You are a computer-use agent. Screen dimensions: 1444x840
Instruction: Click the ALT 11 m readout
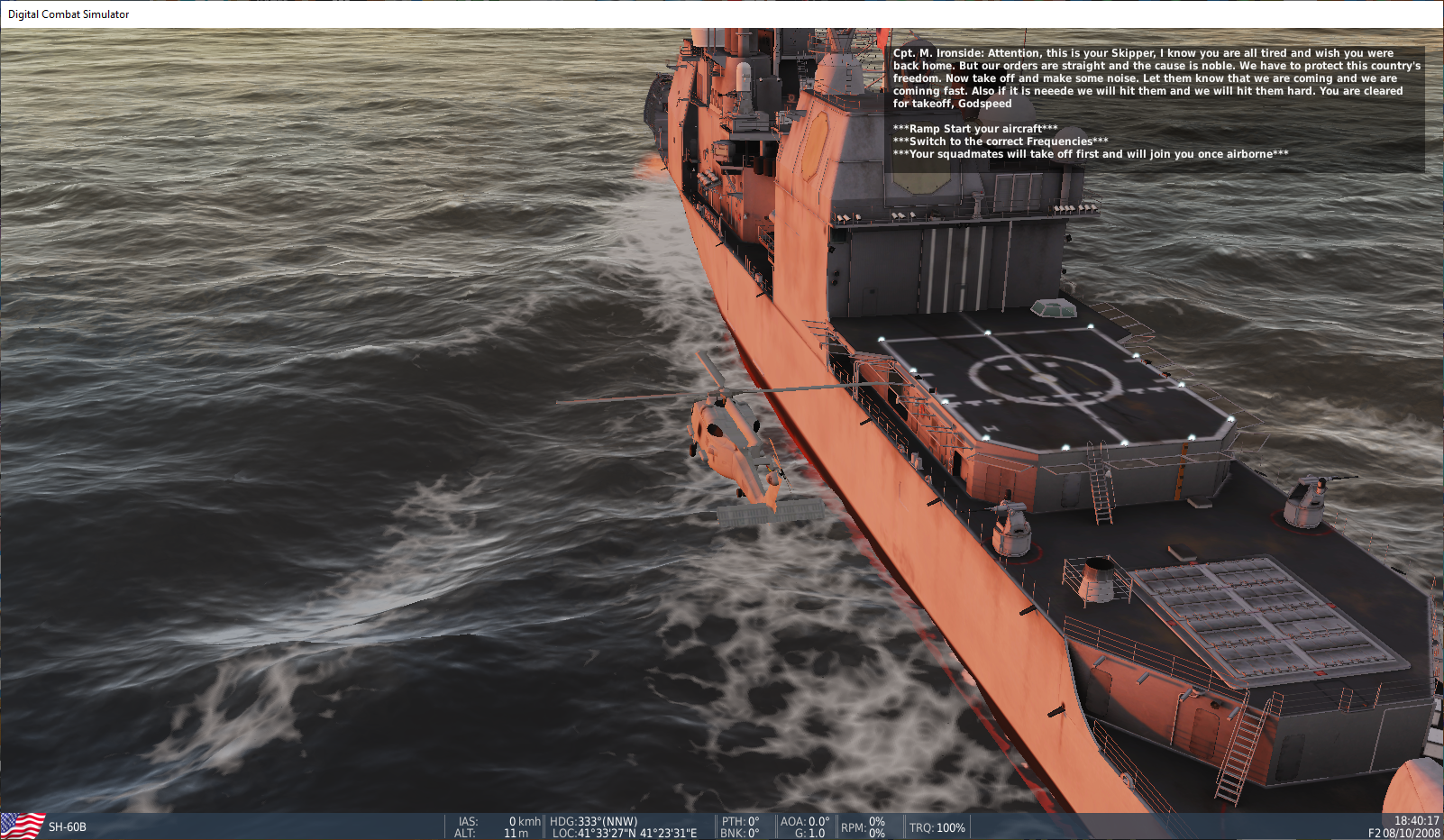491,834
